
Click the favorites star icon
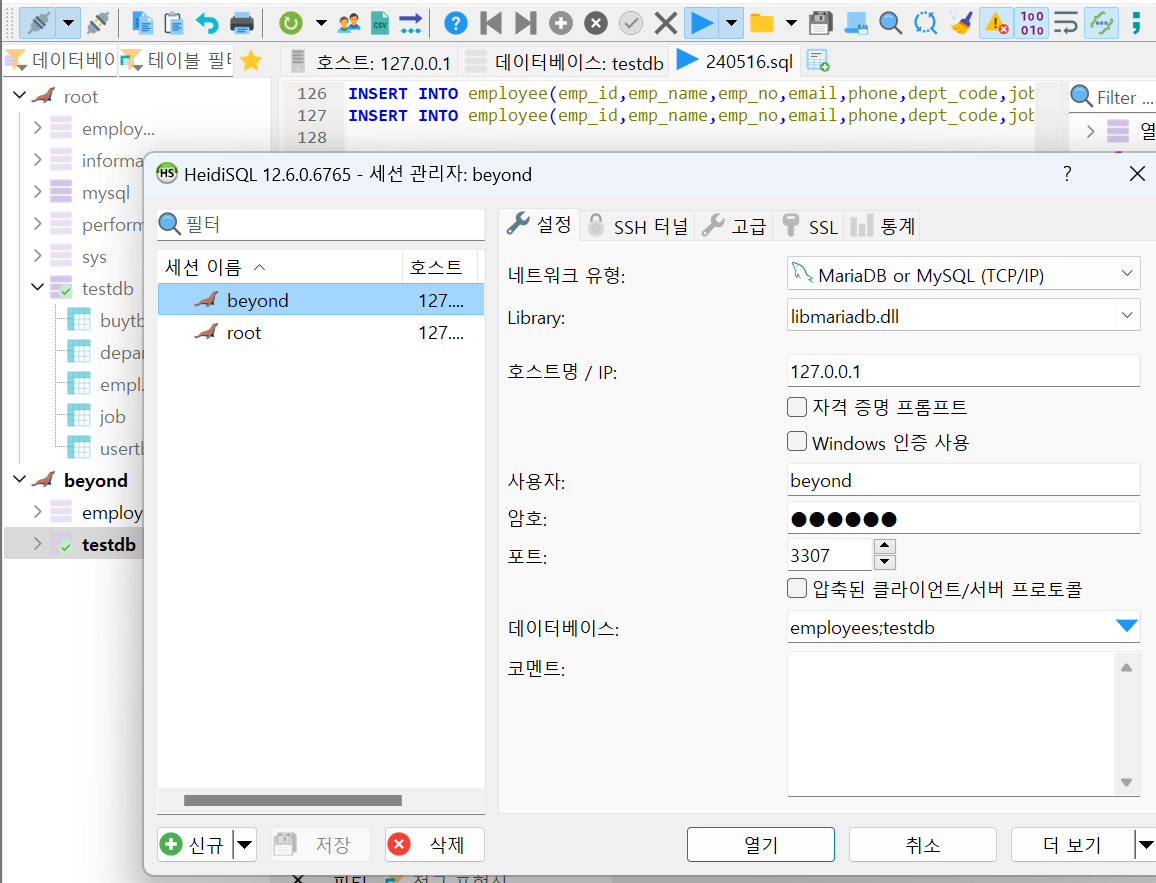(x=251, y=60)
